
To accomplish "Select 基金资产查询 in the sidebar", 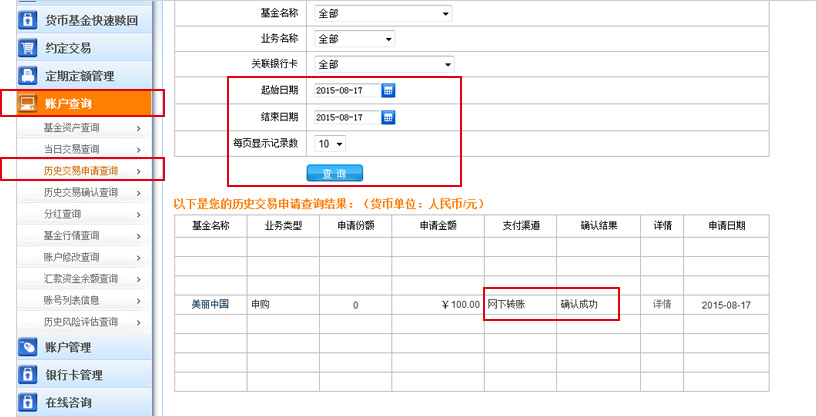I will pyautogui.click(x=84, y=128).
